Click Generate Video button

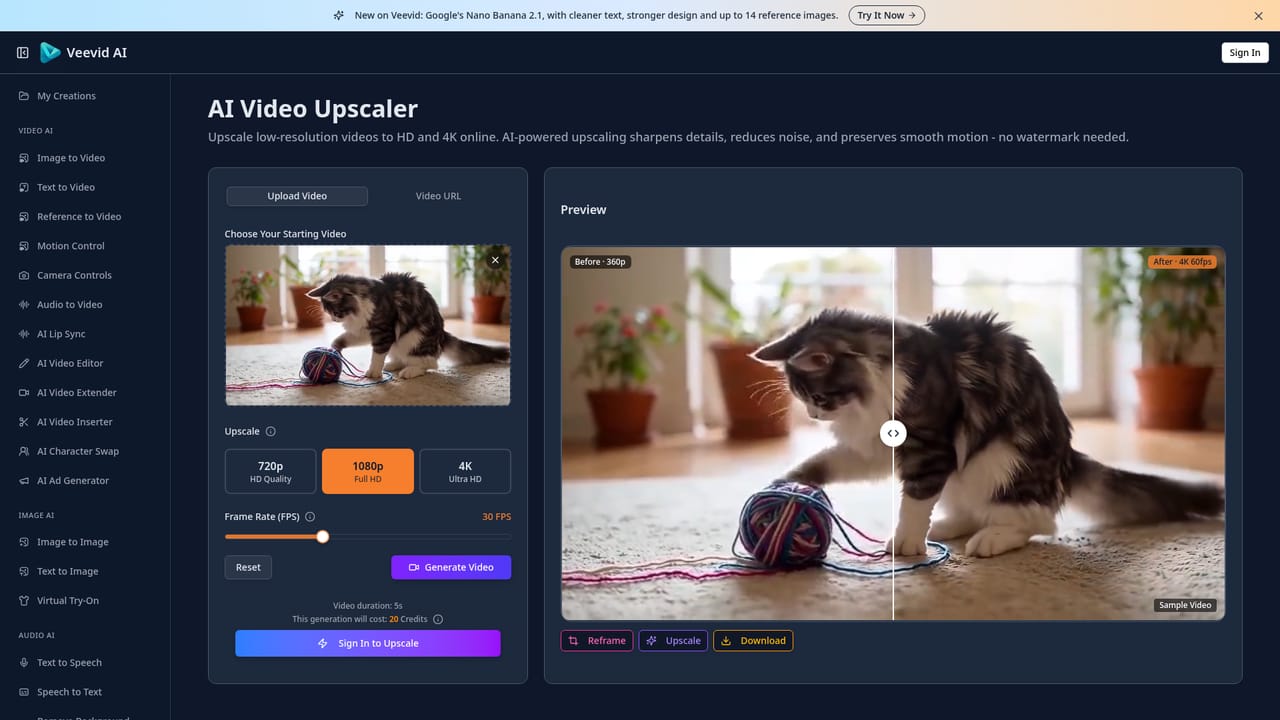451,567
